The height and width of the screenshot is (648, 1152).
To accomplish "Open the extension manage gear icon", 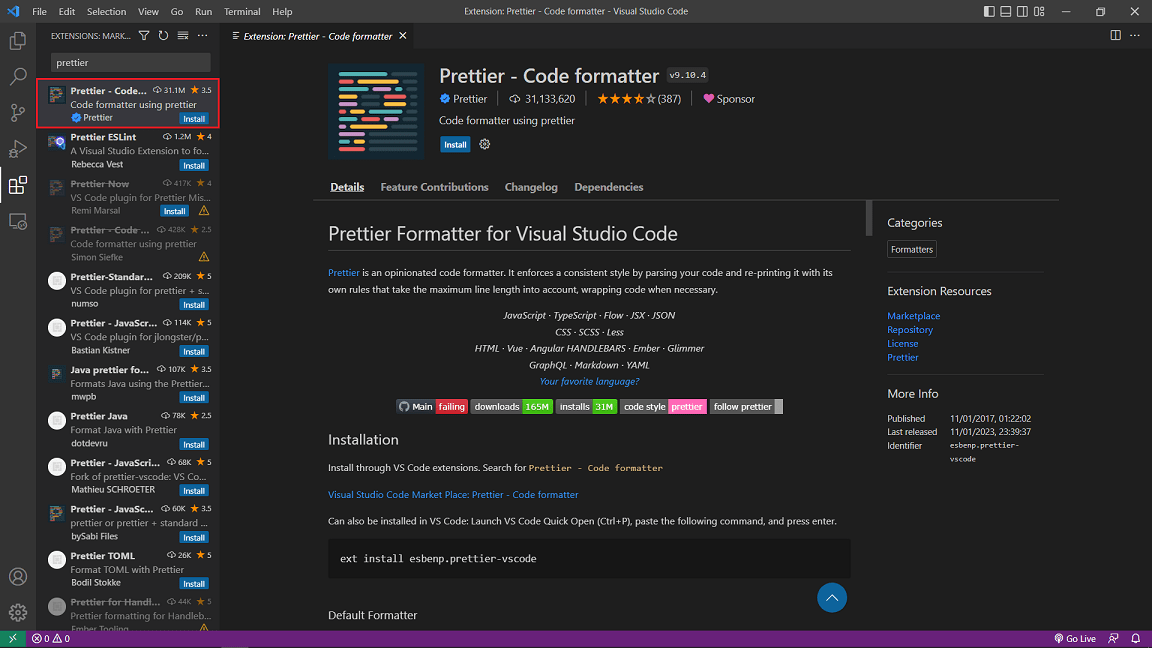I will pyautogui.click(x=484, y=144).
